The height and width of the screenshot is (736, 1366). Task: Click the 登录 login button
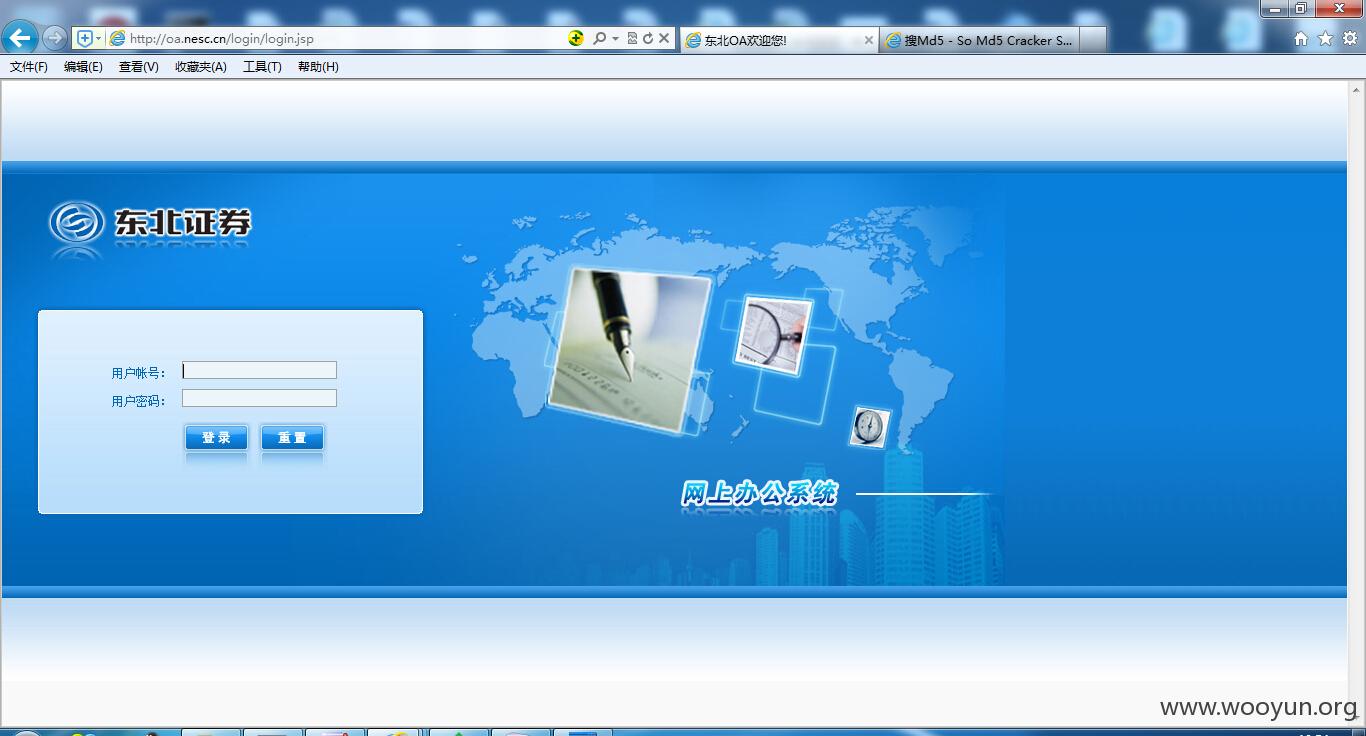point(216,437)
